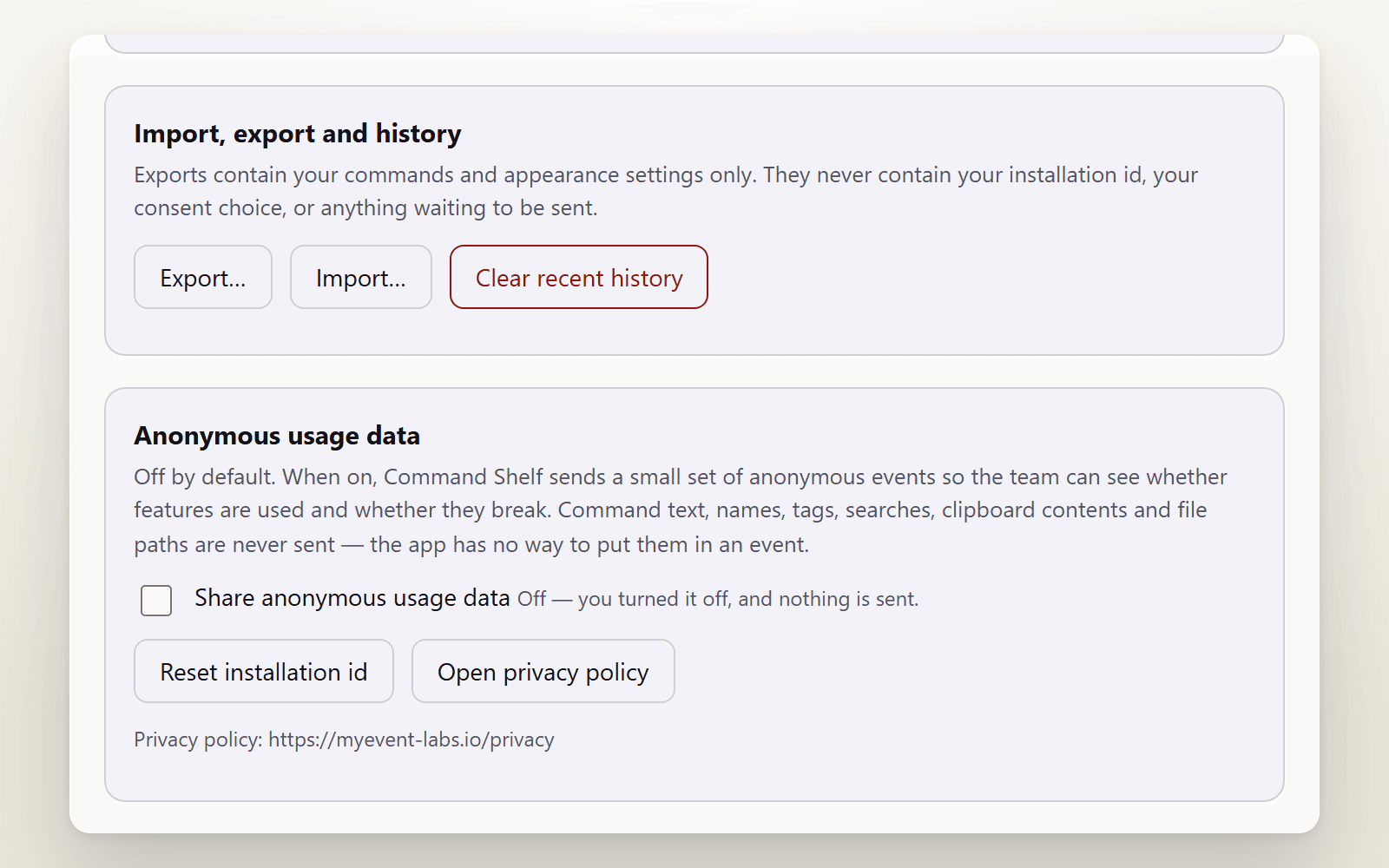This screenshot has width=1389, height=868.
Task: Open the privacy policy
Action: (543, 671)
